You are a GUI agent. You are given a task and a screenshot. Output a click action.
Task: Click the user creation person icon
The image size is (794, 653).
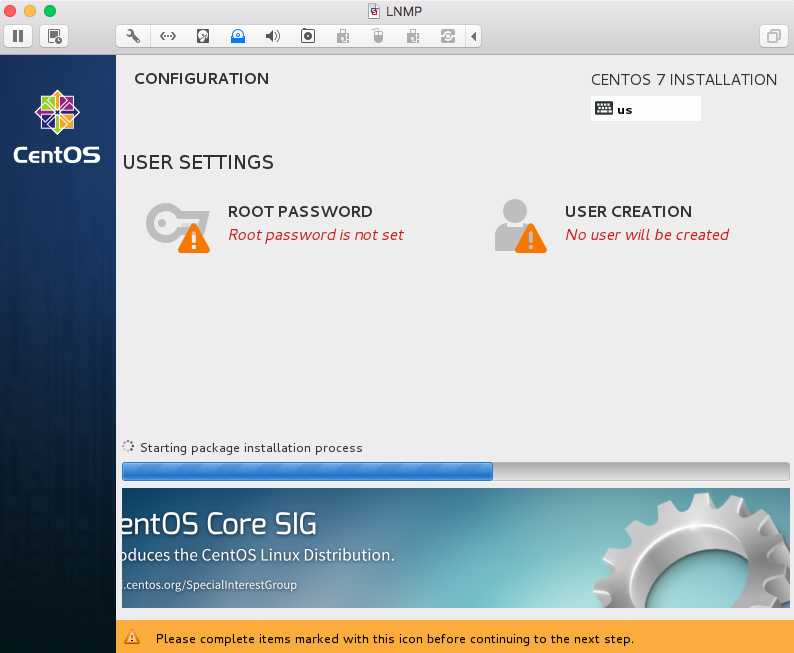(x=520, y=225)
